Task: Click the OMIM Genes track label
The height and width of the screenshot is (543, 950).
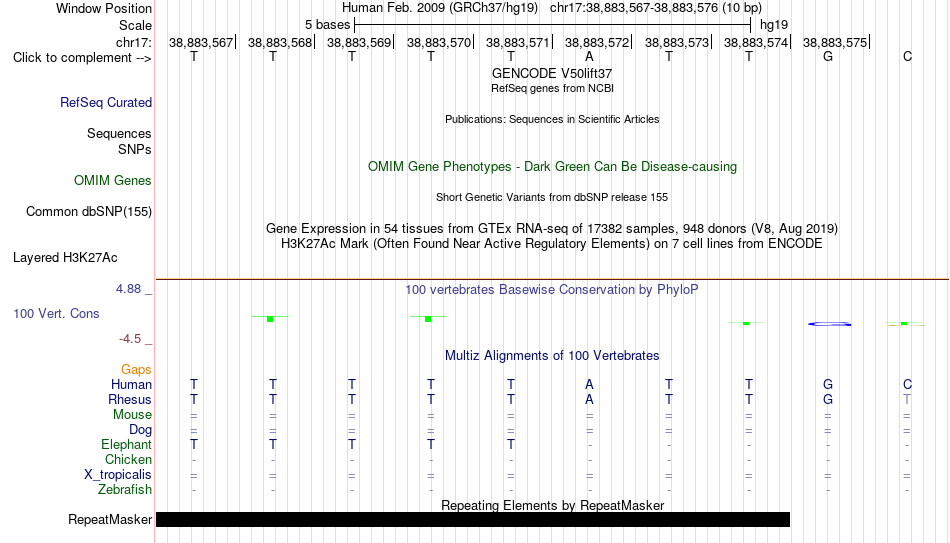Action: [x=113, y=181]
